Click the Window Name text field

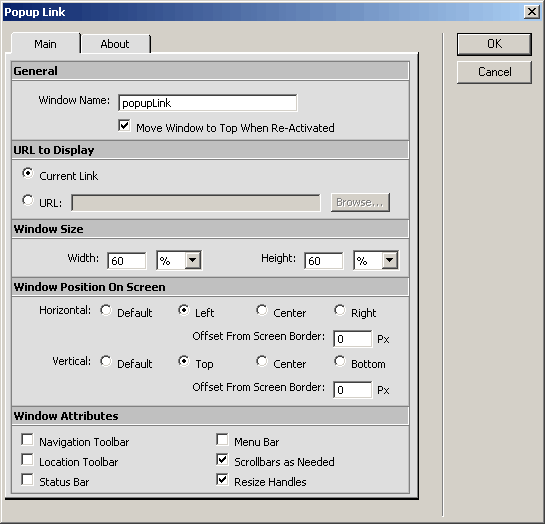coord(208,103)
